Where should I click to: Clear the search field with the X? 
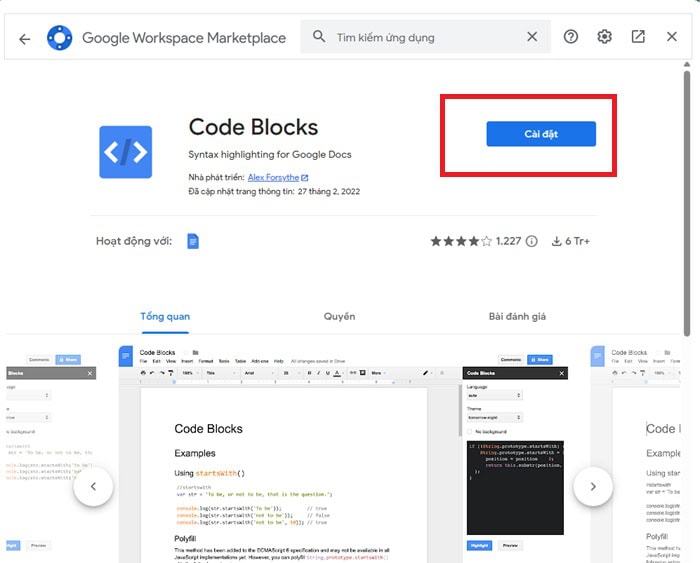point(532,37)
